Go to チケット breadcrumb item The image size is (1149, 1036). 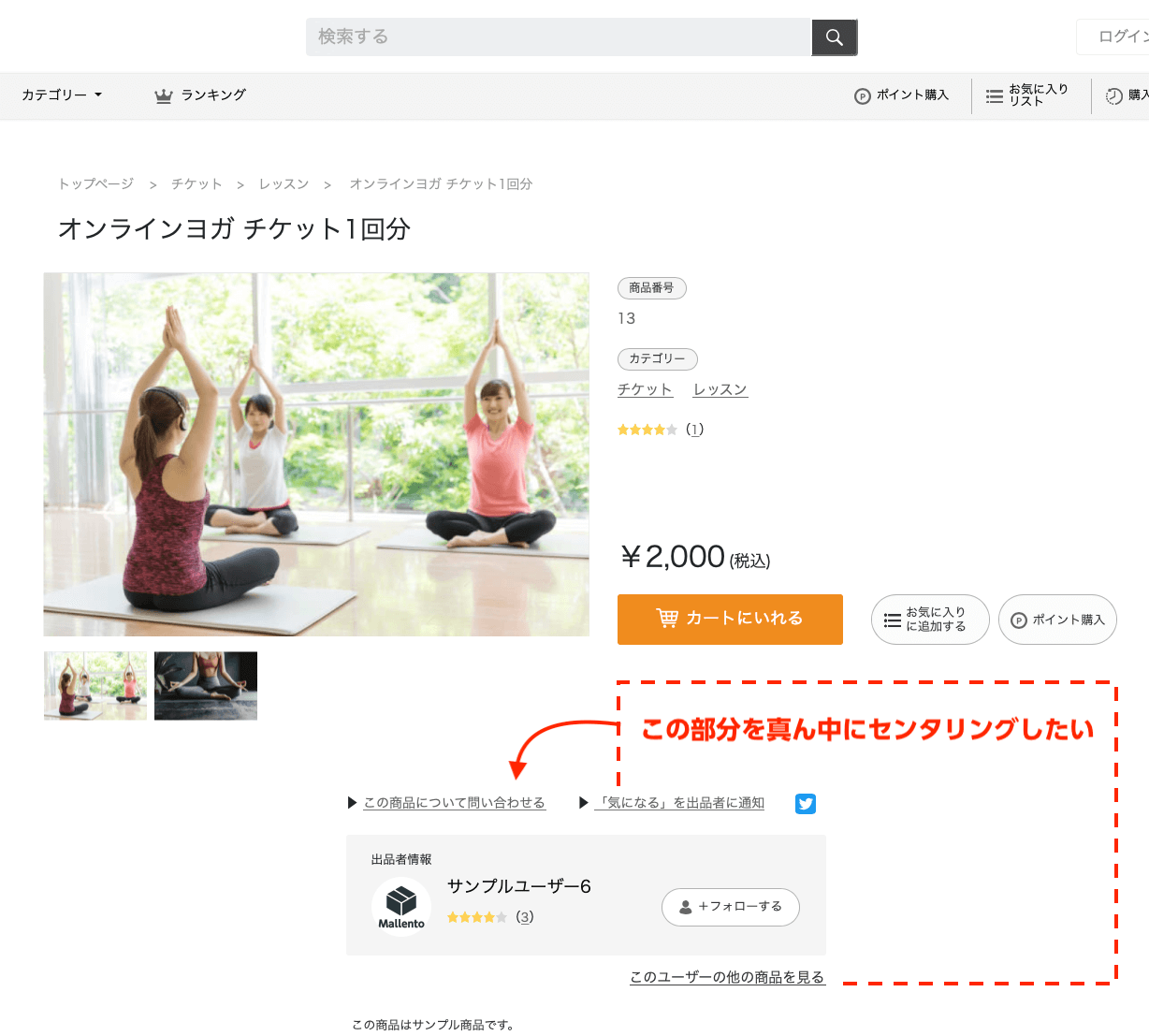pyautogui.click(x=196, y=184)
